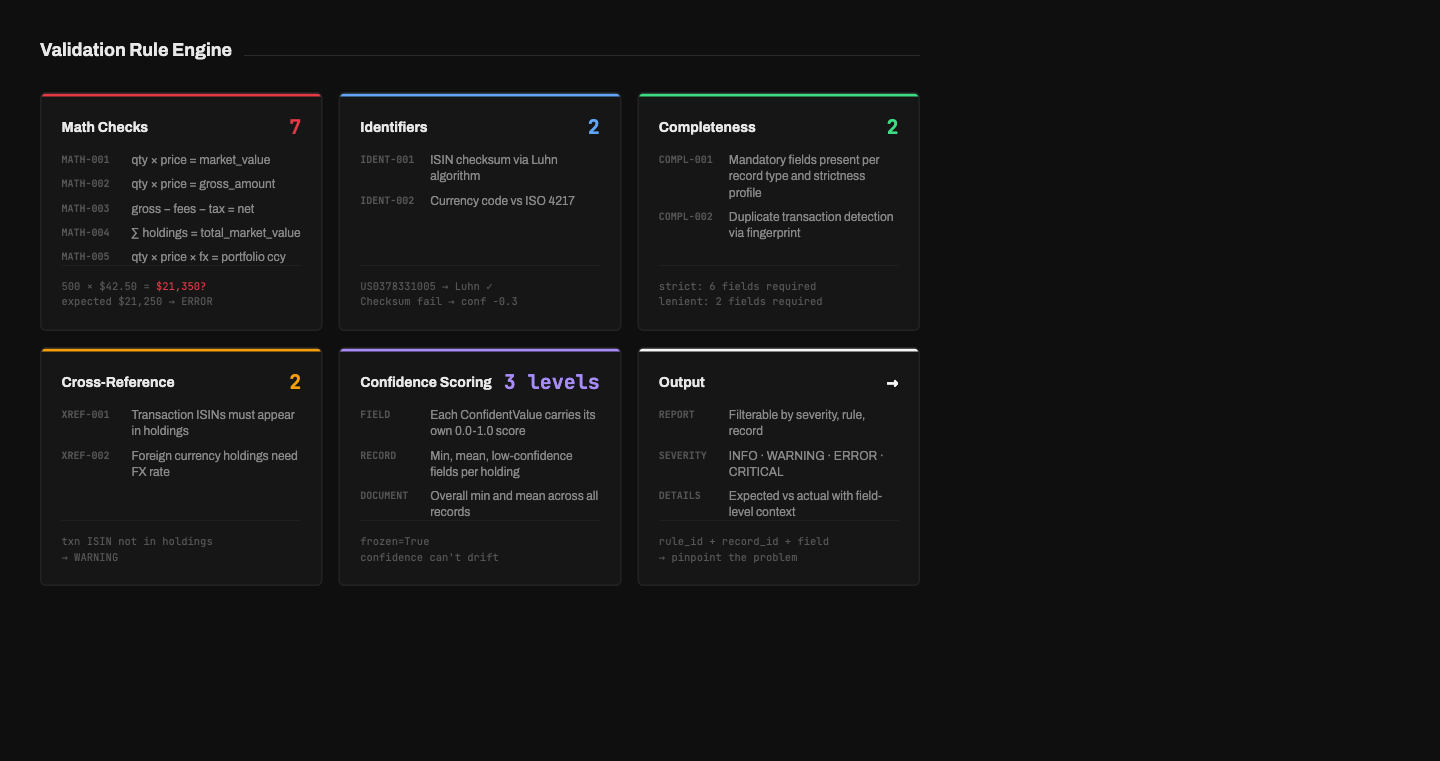
Task: Open the Math Checks card header
Action: click(x=104, y=127)
